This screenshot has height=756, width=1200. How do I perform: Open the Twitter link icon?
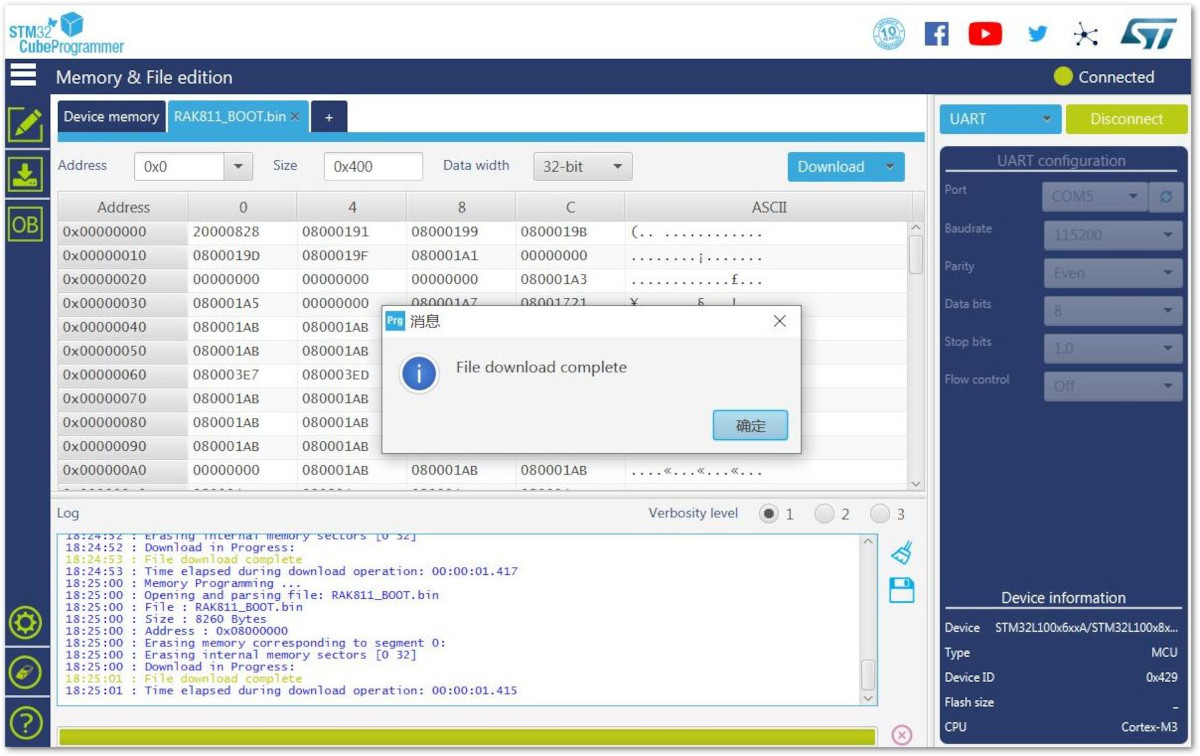[x=1038, y=34]
